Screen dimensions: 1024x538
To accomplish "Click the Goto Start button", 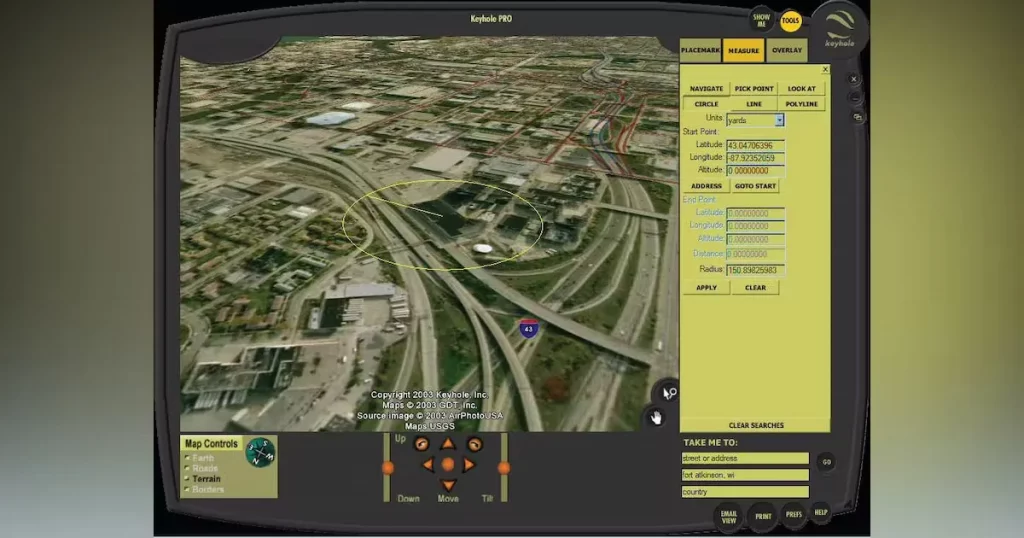I will pyautogui.click(x=755, y=186).
